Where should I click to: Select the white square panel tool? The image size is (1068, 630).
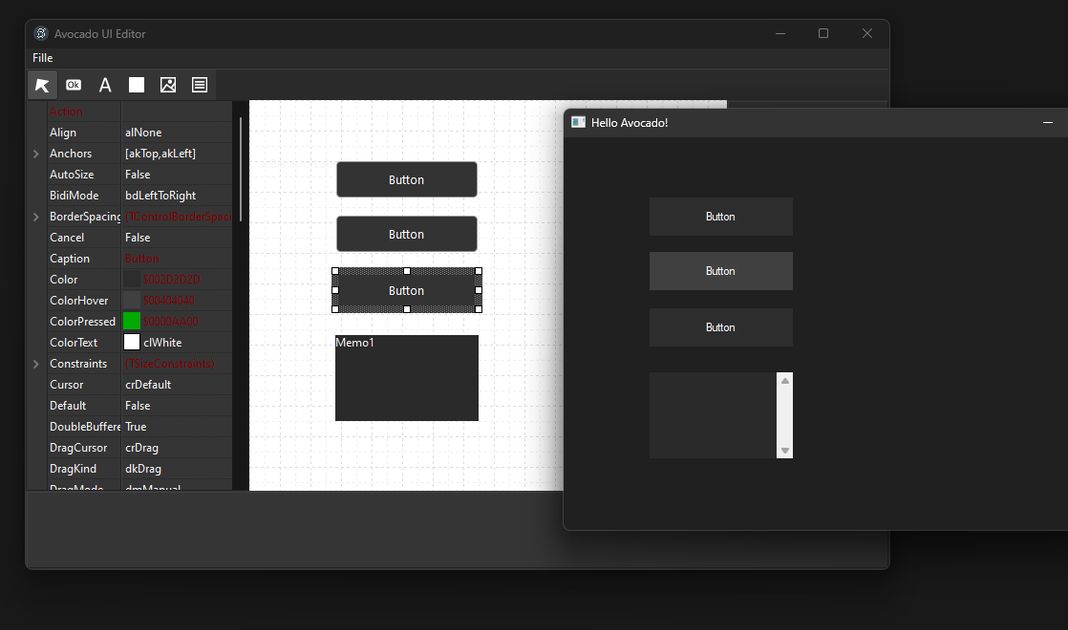click(x=136, y=85)
